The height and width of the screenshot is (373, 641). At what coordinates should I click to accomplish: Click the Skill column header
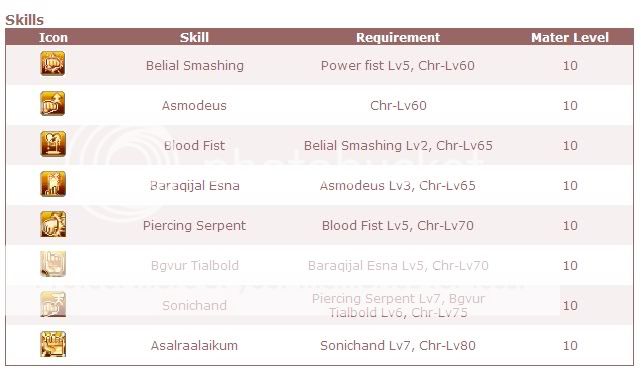tap(194, 37)
